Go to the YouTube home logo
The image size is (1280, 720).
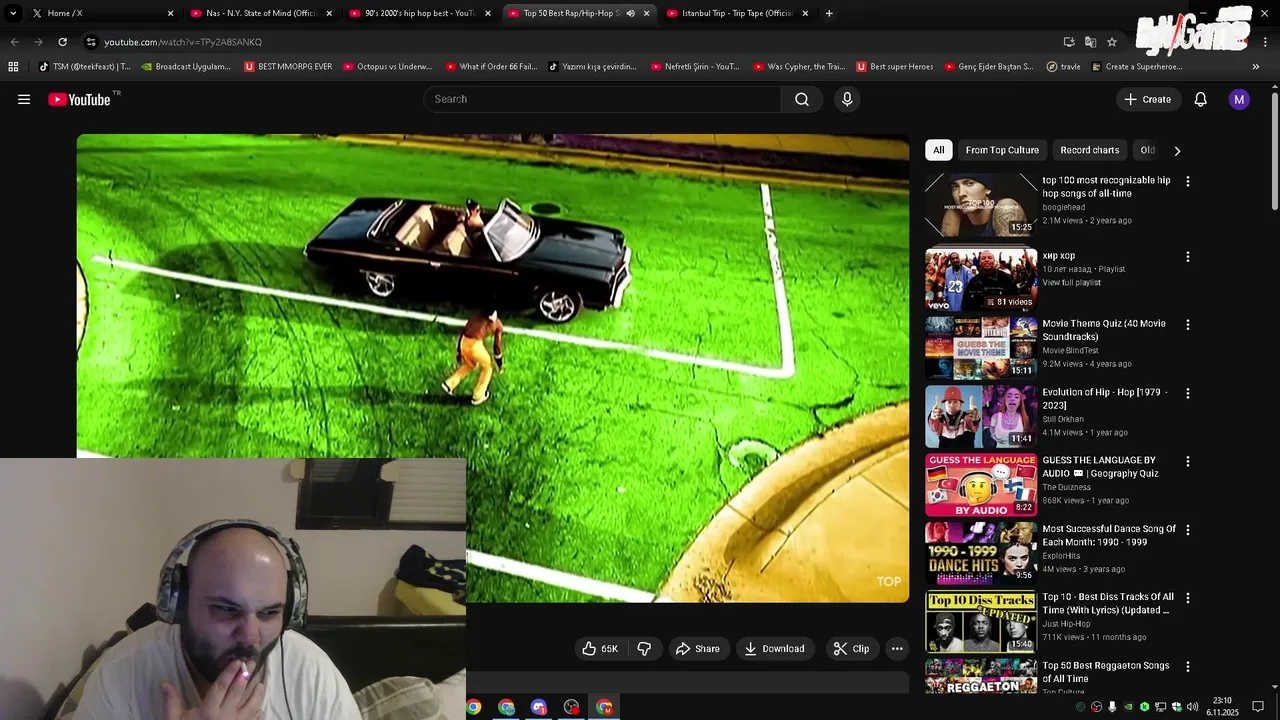click(79, 99)
